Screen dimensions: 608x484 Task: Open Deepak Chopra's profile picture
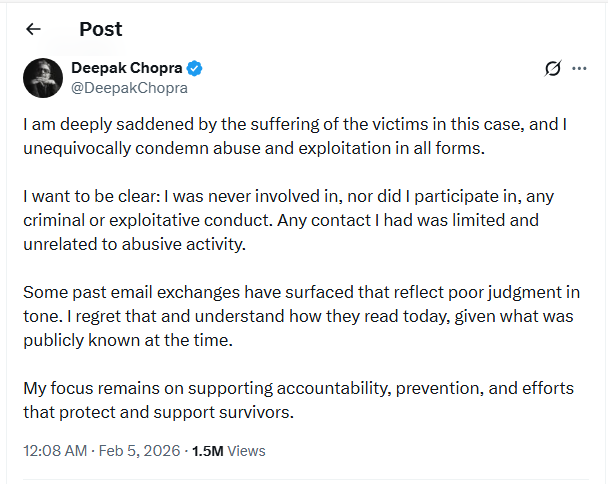(43, 78)
